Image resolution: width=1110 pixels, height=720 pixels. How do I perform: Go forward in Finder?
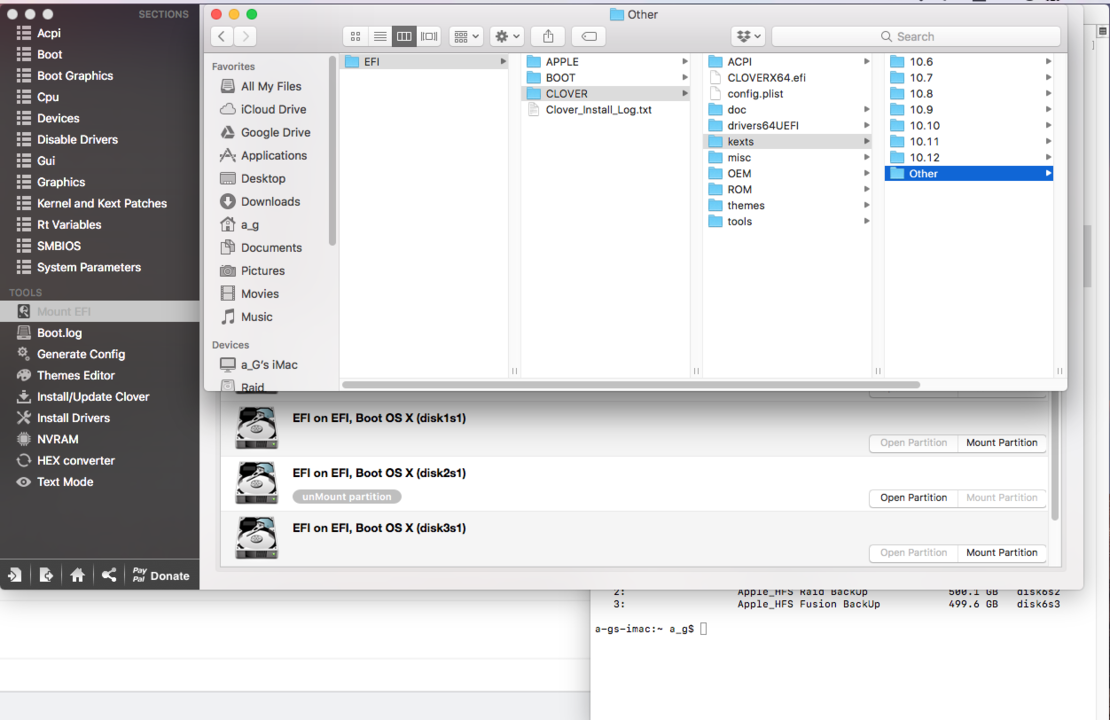pos(246,36)
